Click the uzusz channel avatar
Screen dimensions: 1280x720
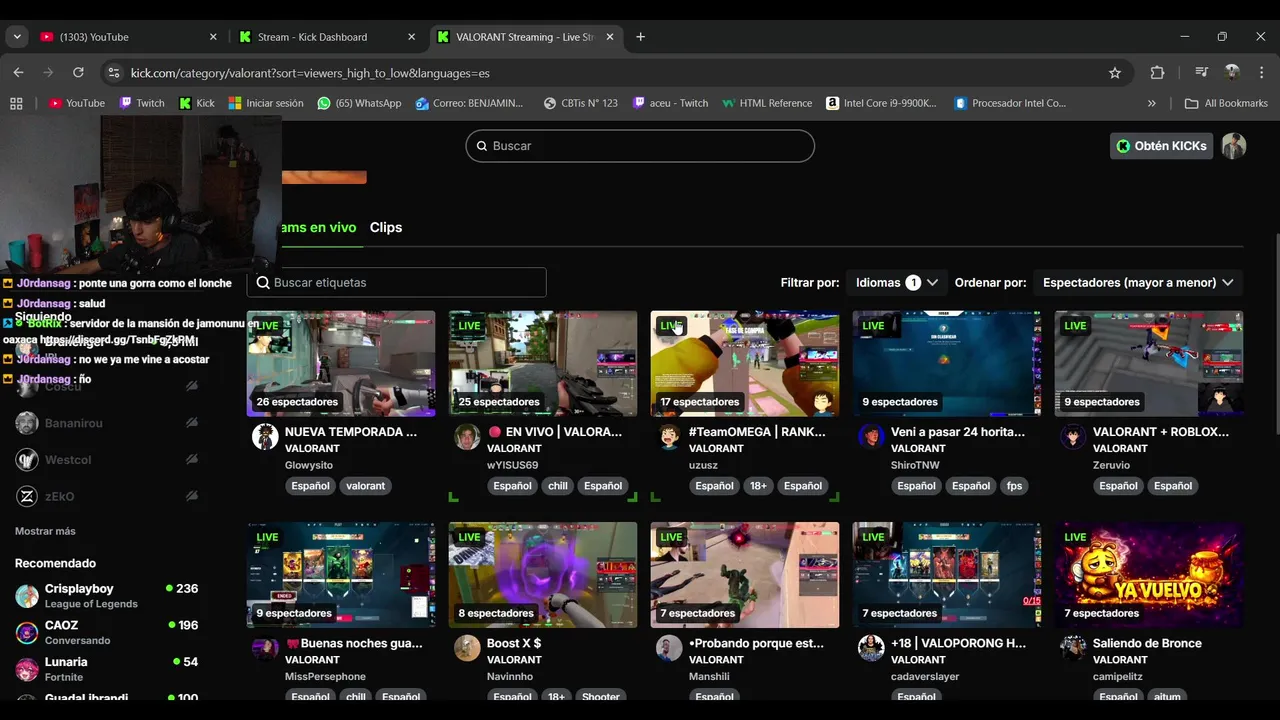pyautogui.click(x=669, y=436)
